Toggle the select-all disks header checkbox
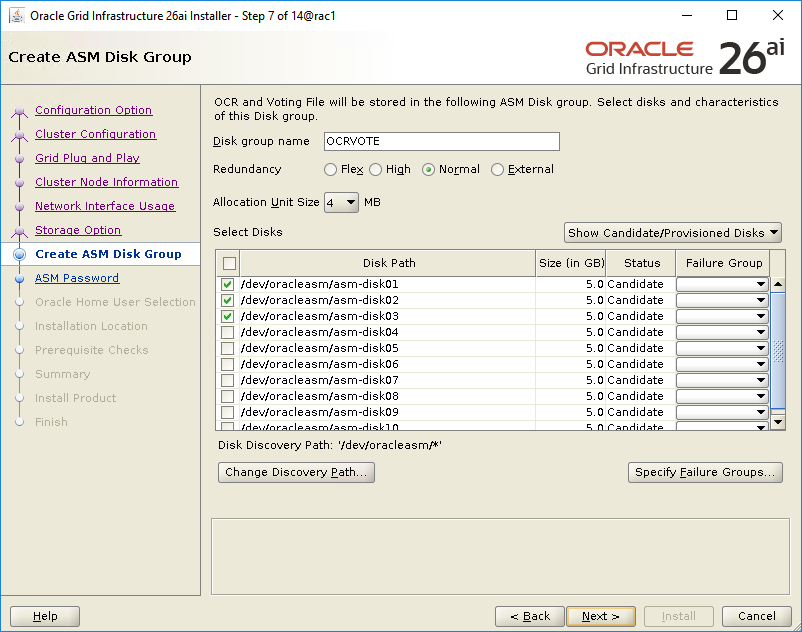The image size is (802, 632). pyautogui.click(x=229, y=263)
